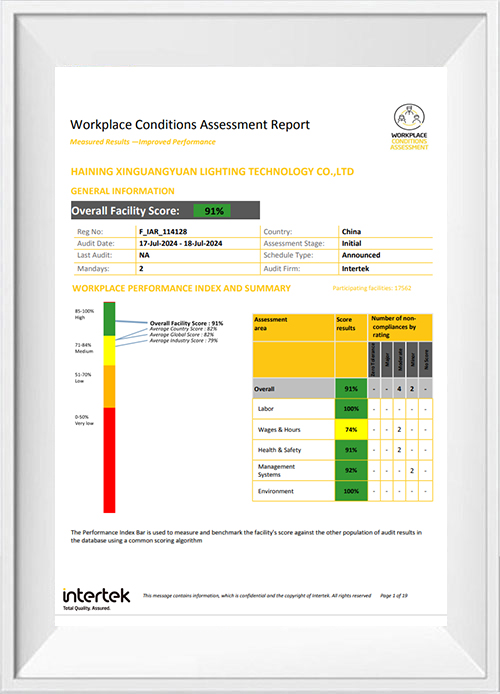The height and width of the screenshot is (694, 500).
Task: Click the 'Schedule Type:' field label
Action: pos(288,255)
